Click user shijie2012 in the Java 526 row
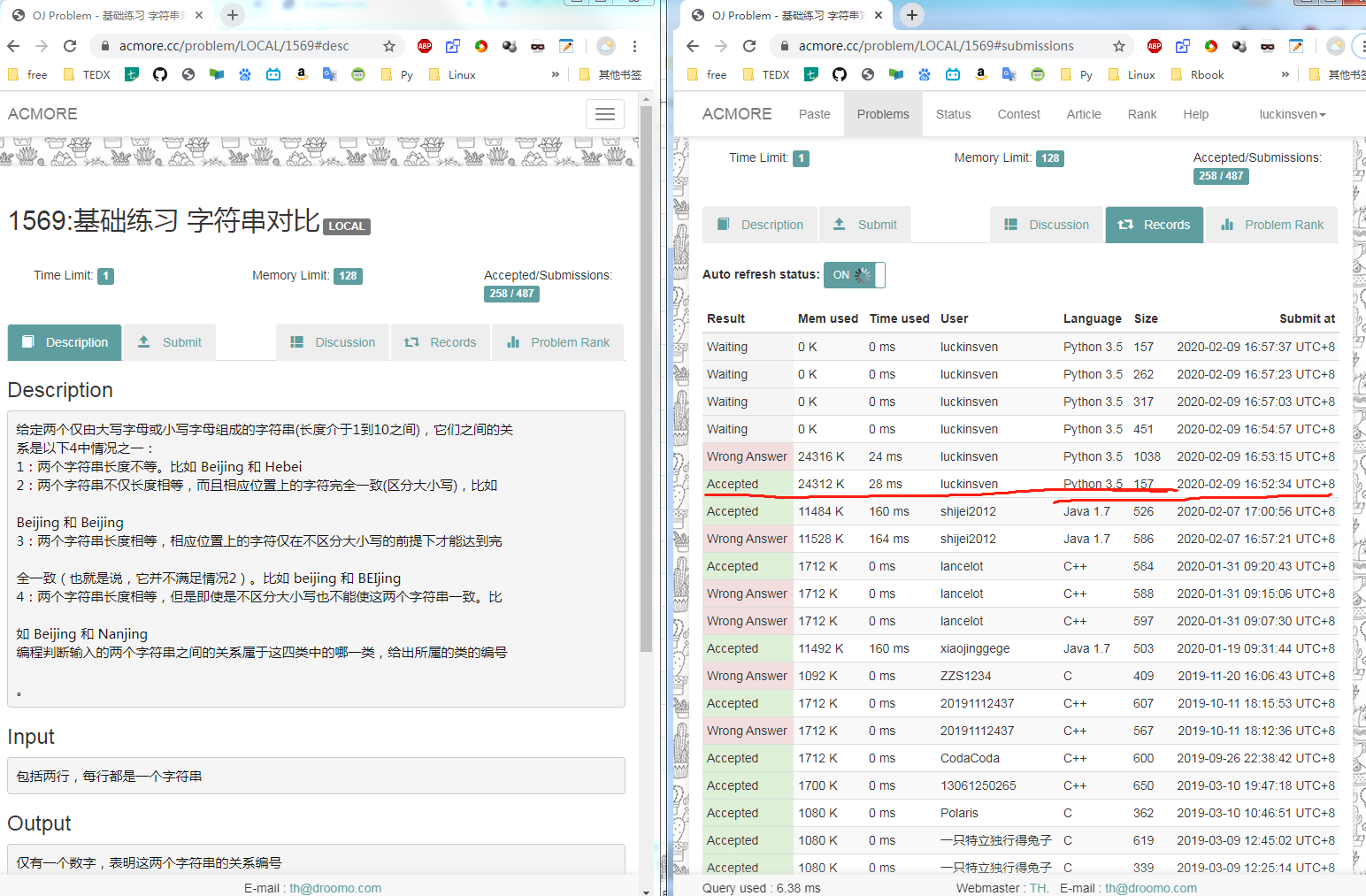This screenshot has width=1366, height=896. point(968,511)
